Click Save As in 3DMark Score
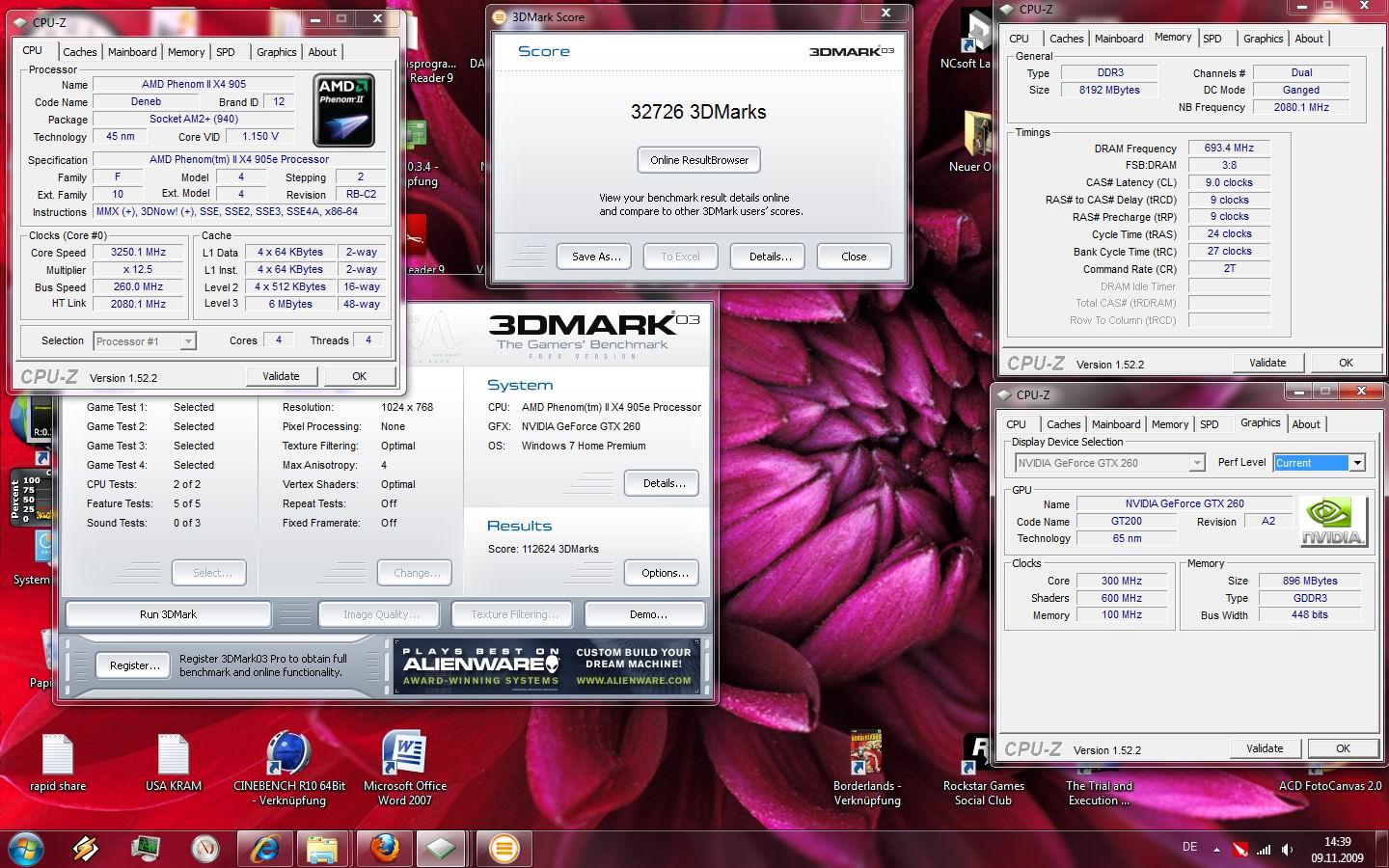 click(595, 257)
